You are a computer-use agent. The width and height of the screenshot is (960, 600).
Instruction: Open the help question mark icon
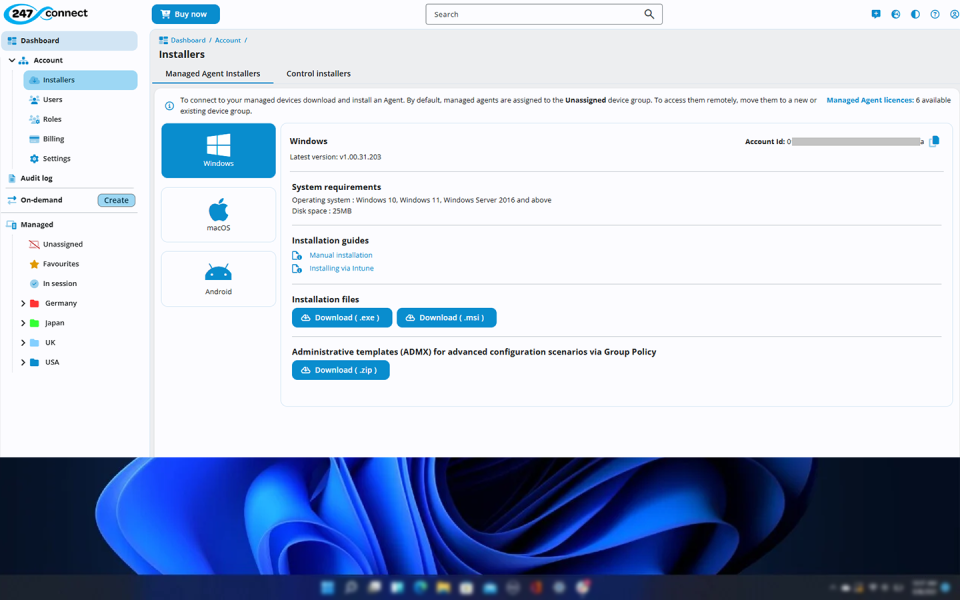(x=935, y=14)
